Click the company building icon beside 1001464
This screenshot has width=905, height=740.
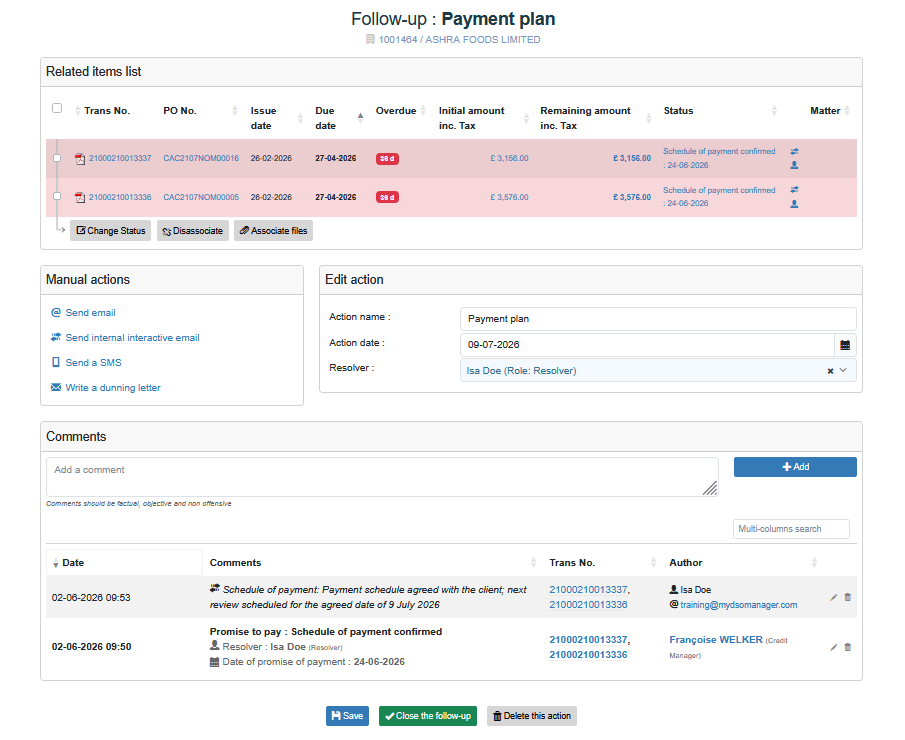coord(370,39)
